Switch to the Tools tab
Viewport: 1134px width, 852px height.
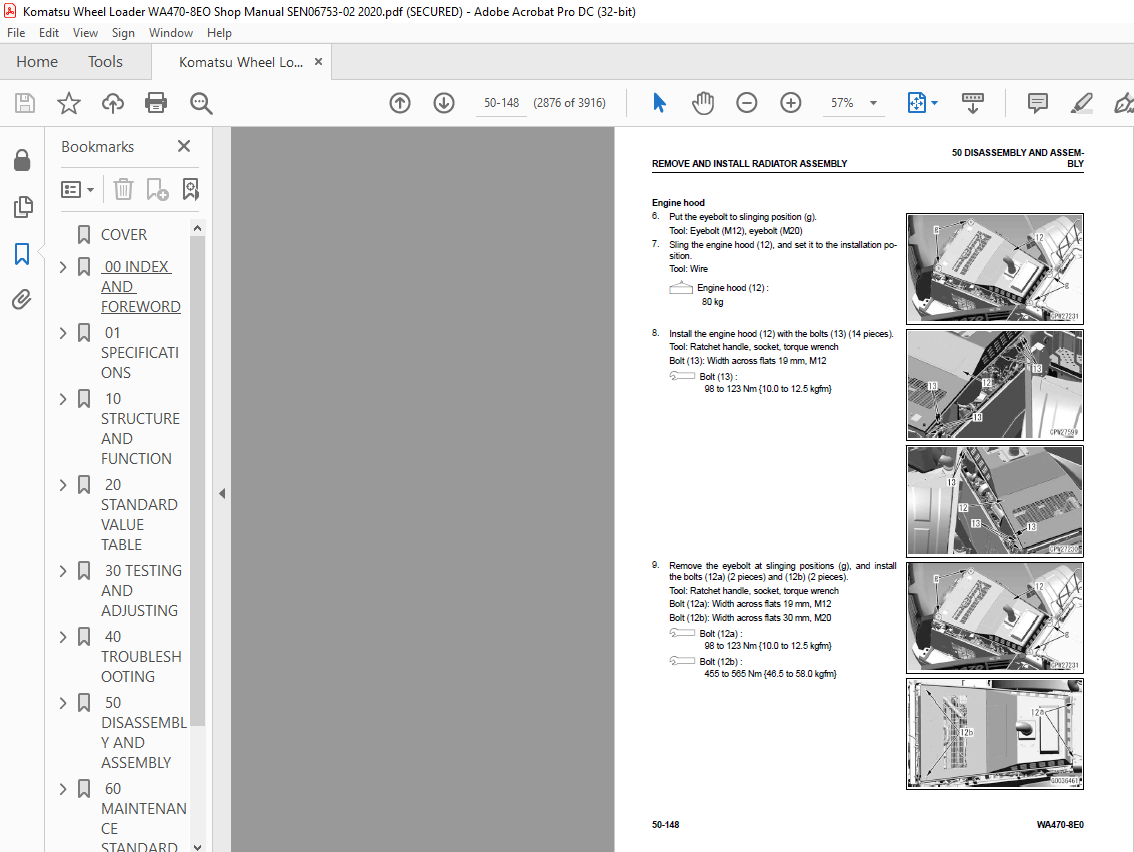point(105,61)
